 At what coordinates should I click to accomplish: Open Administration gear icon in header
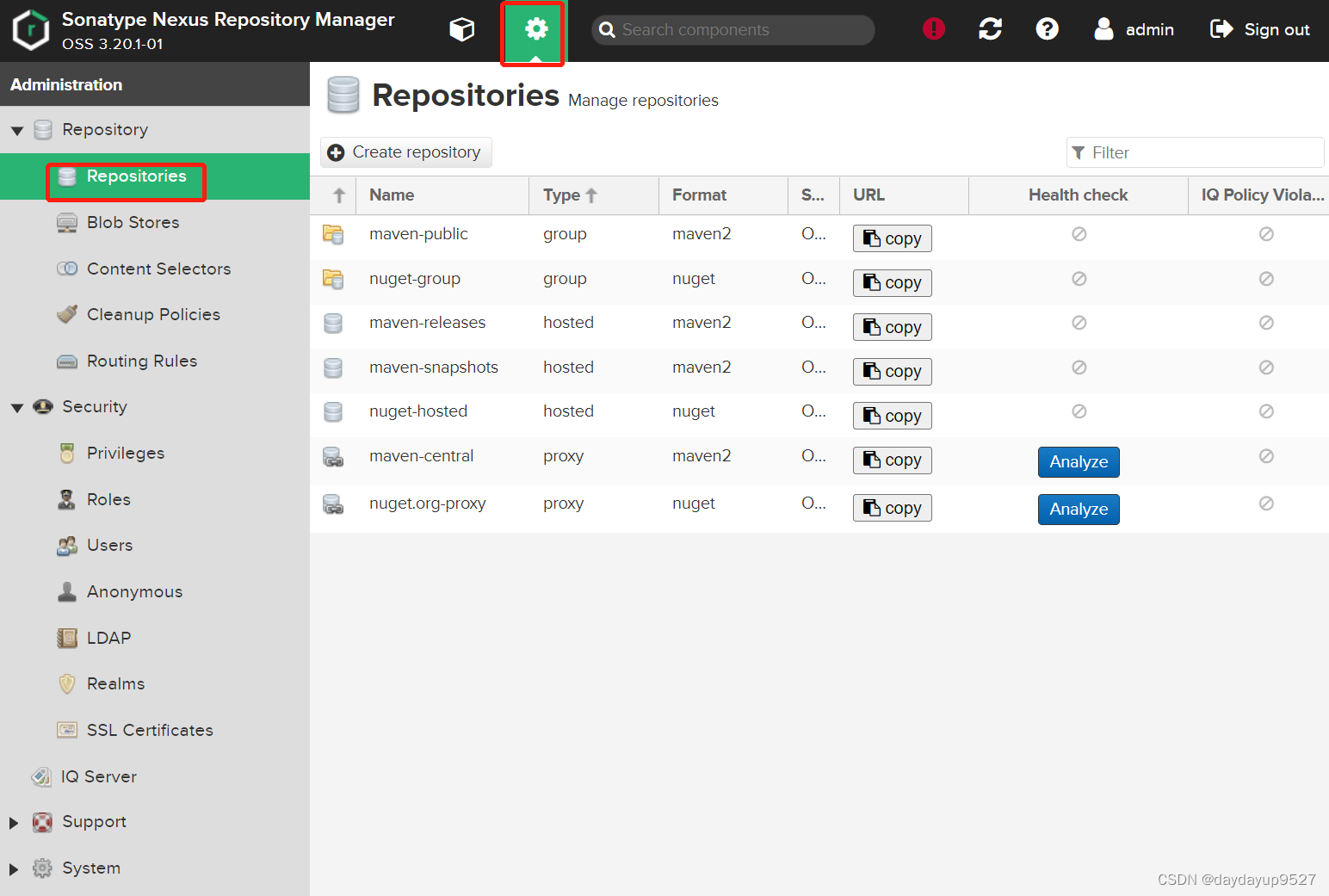click(x=535, y=30)
